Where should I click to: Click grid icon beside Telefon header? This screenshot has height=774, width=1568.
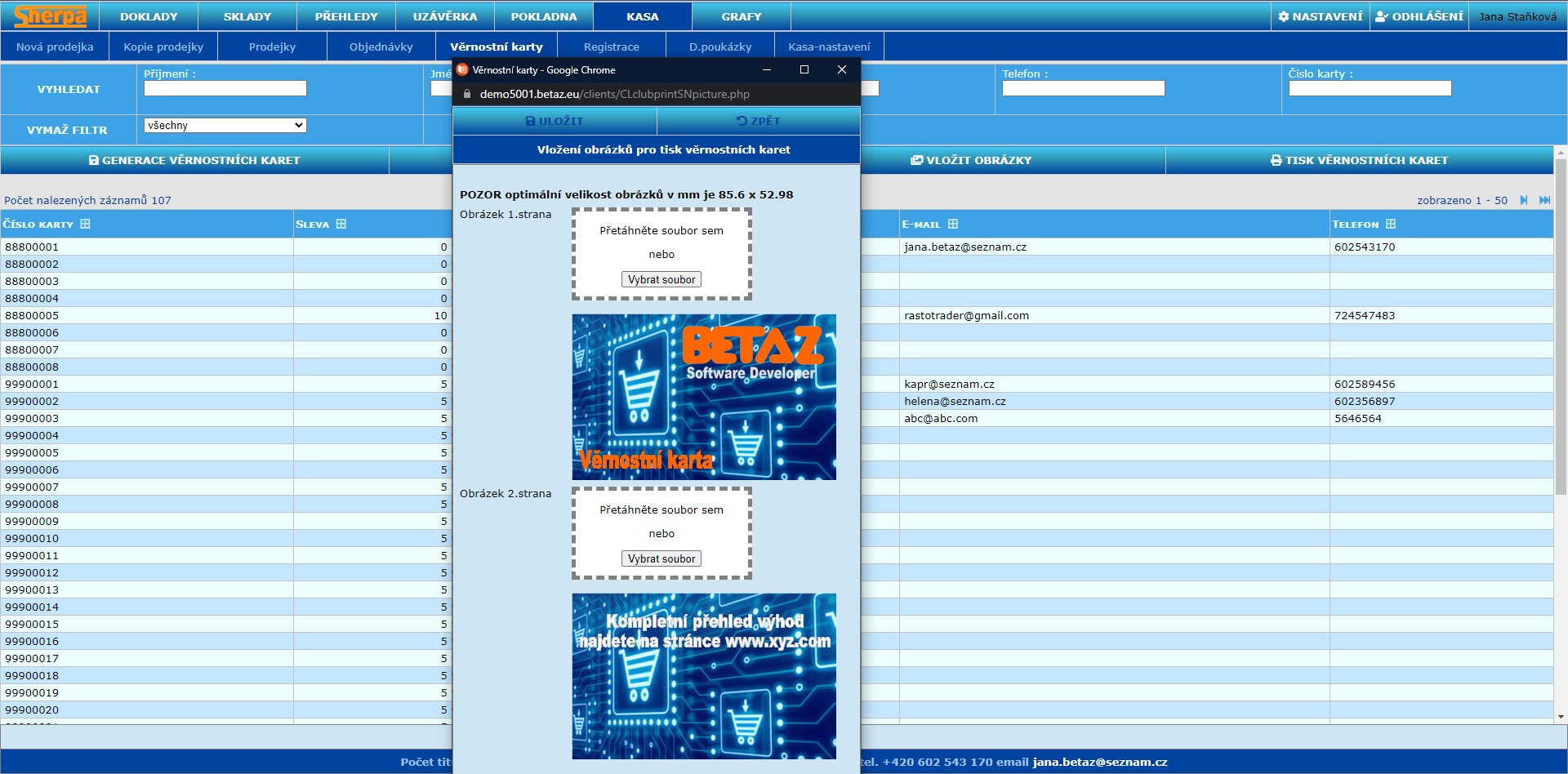pyautogui.click(x=1391, y=224)
